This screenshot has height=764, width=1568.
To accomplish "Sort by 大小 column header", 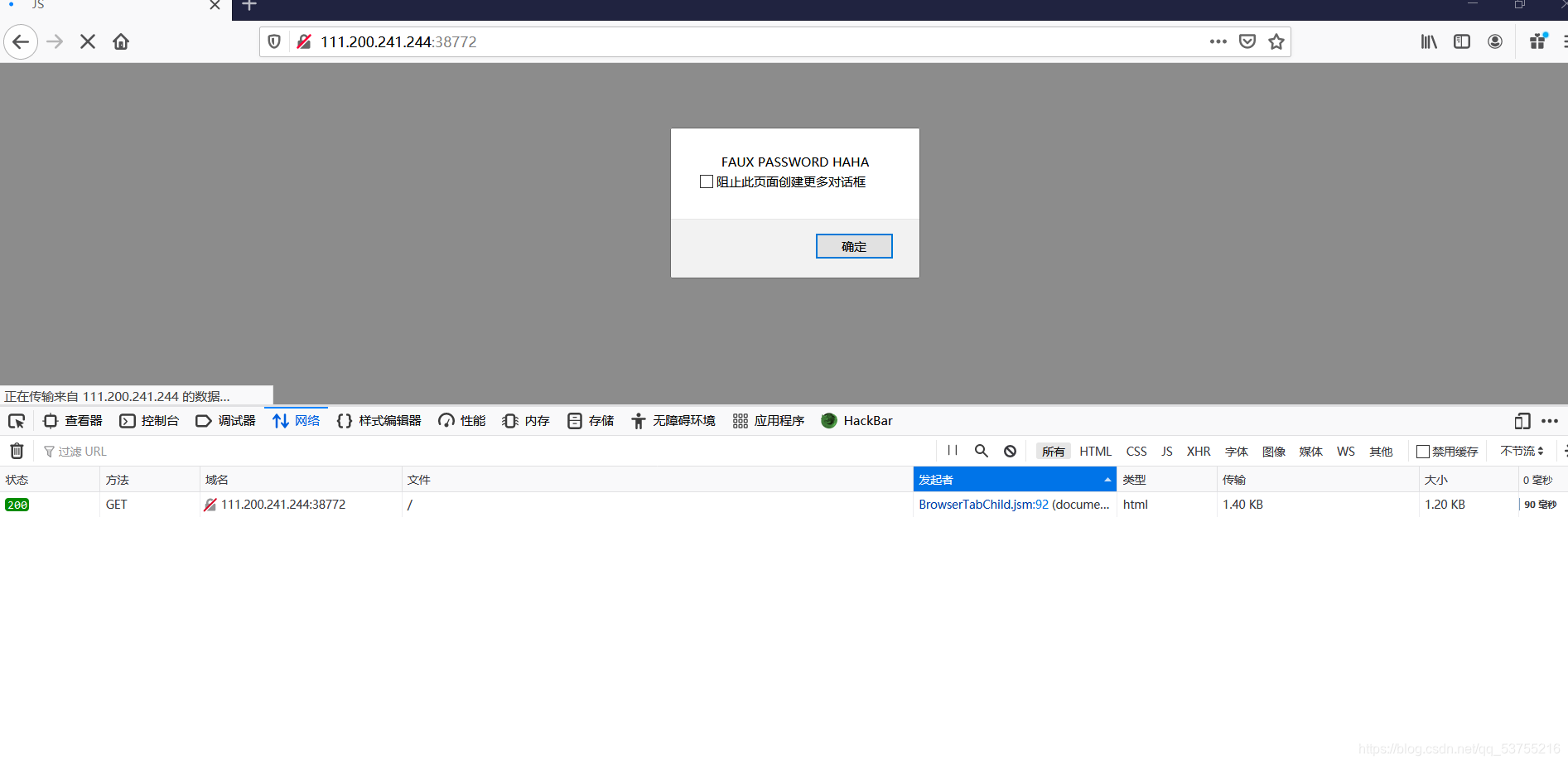I will [1469, 480].
